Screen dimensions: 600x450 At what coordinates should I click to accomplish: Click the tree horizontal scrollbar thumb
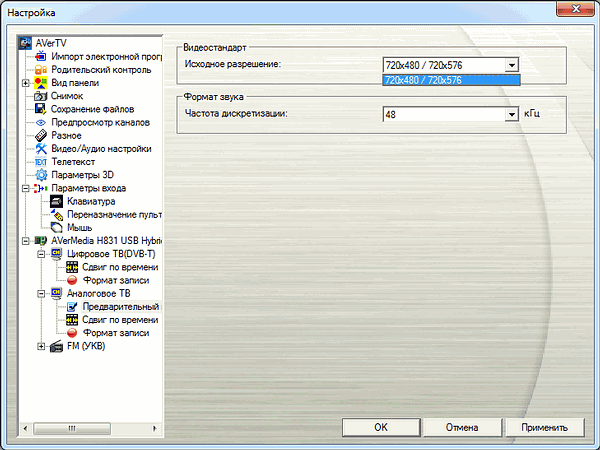point(72,428)
